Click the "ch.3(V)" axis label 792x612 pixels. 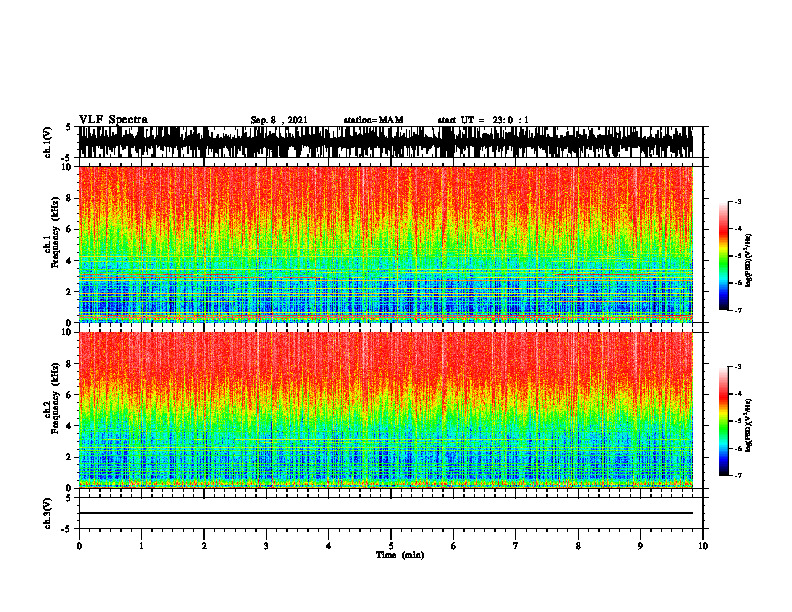[x=48, y=513]
